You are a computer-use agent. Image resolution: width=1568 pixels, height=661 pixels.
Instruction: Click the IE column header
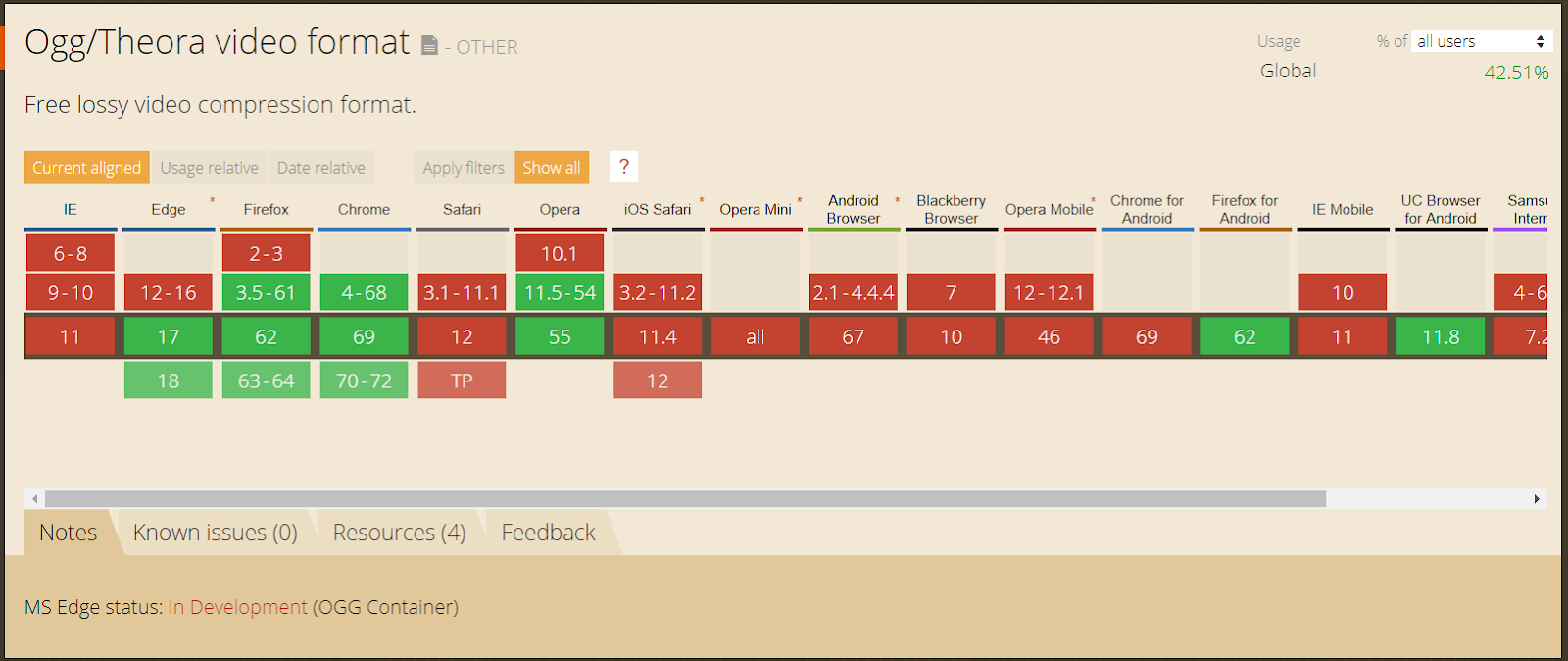point(71,209)
